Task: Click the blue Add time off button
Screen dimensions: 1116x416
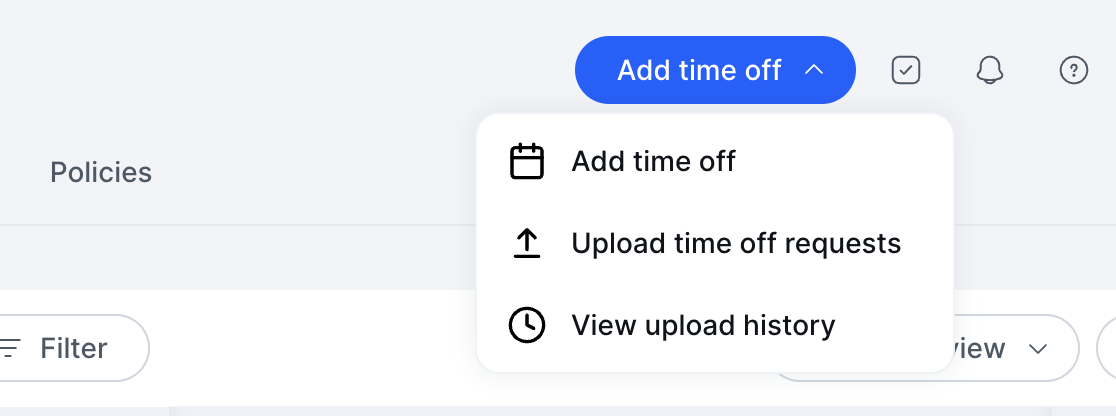Action: click(x=715, y=70)
